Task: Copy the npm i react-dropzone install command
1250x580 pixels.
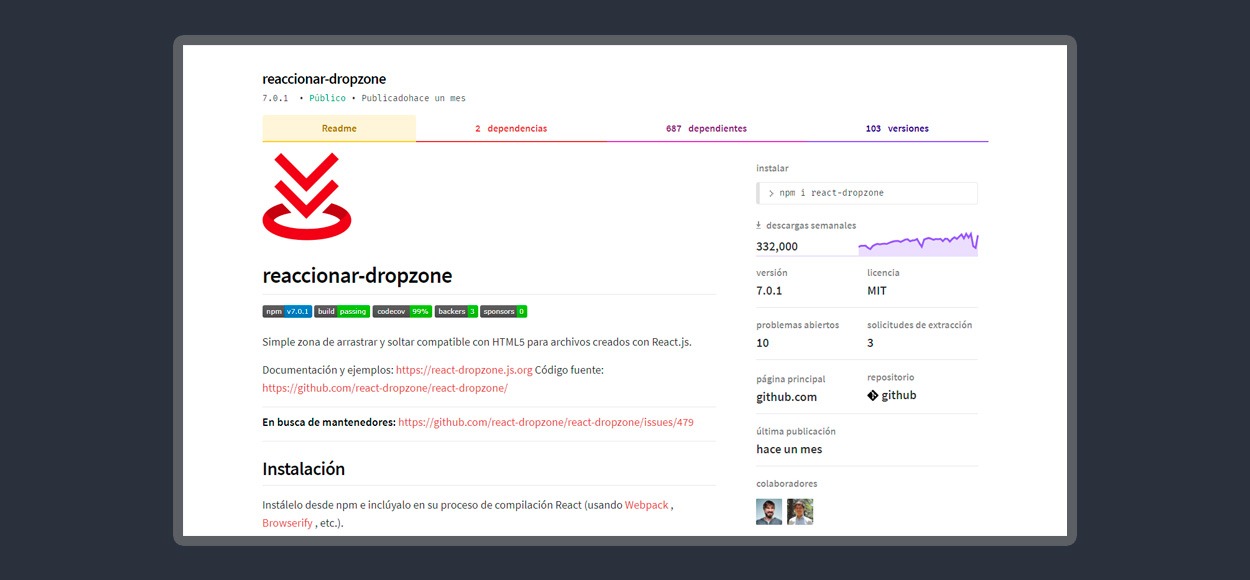Action: tap(867, 193)
